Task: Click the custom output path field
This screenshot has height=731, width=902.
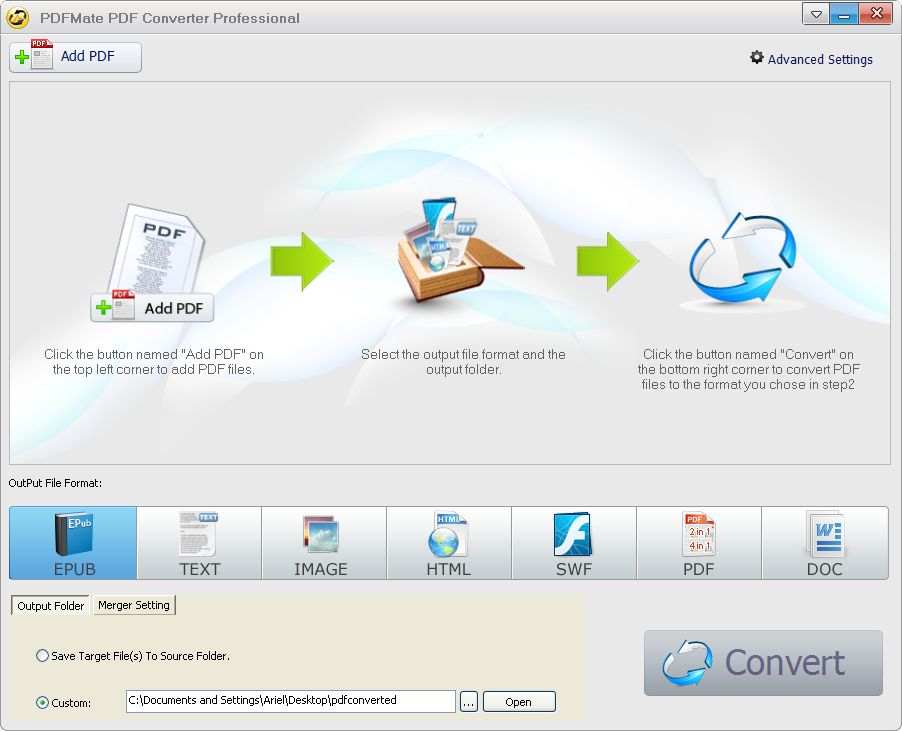Action: [291, 701]
